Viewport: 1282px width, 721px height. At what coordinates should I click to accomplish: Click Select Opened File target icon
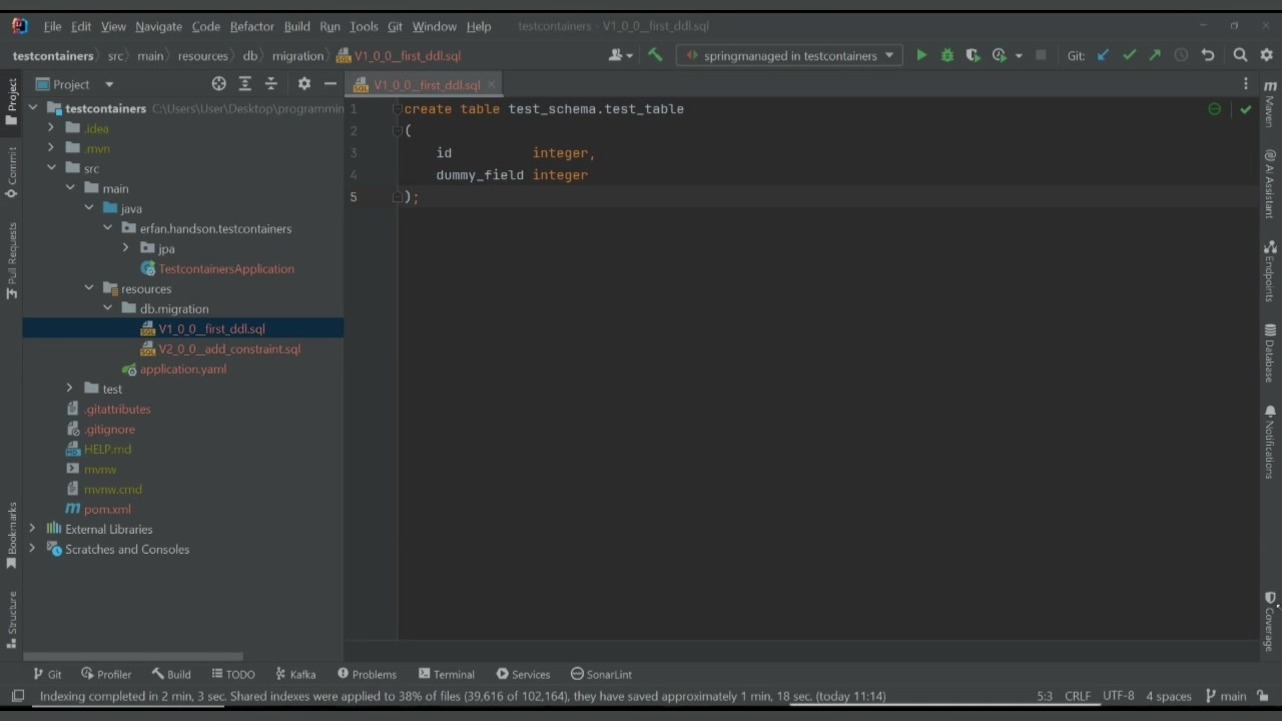[x=219, y=84]
